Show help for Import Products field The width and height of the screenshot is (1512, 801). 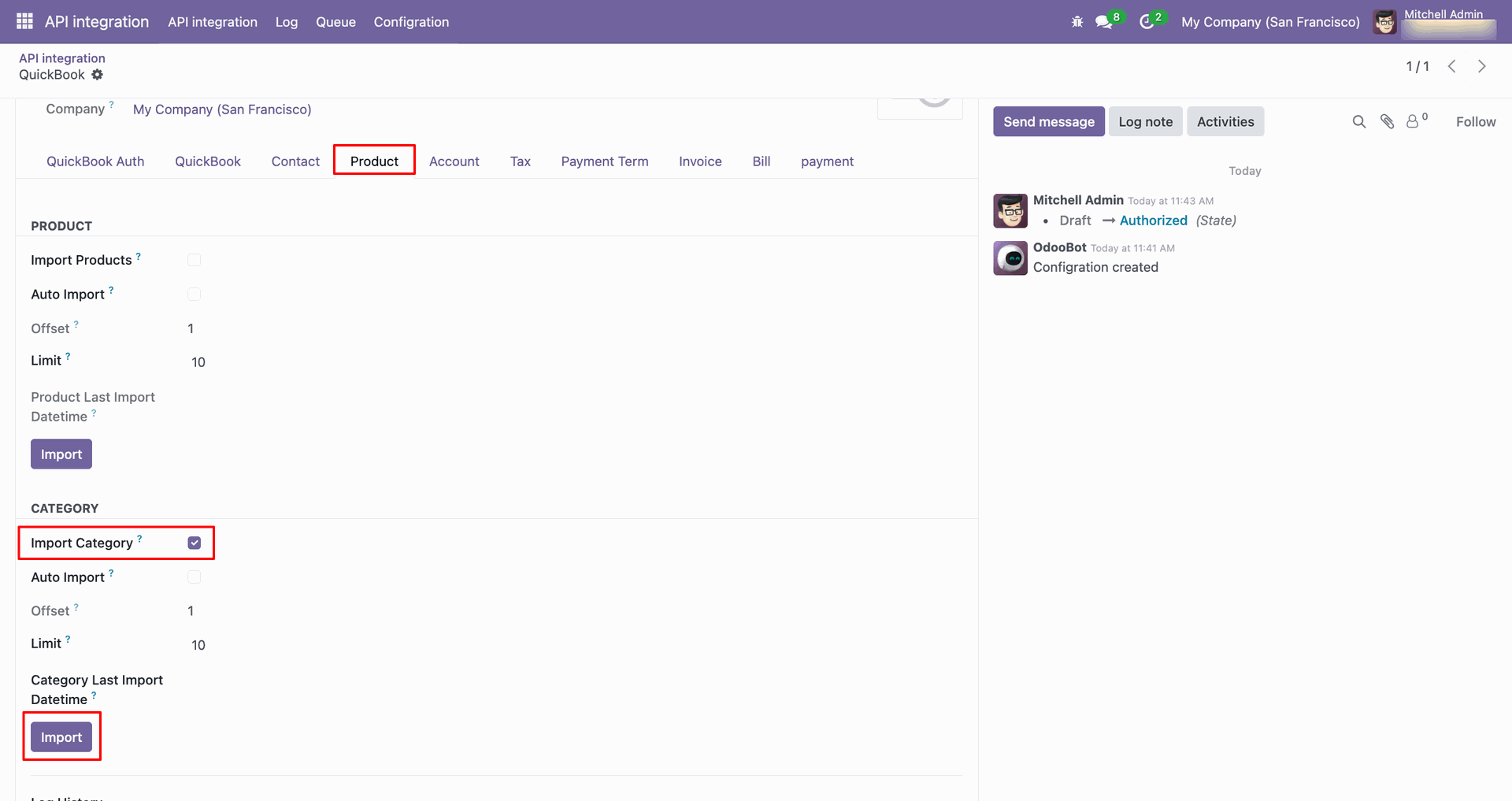pos(139,256)
